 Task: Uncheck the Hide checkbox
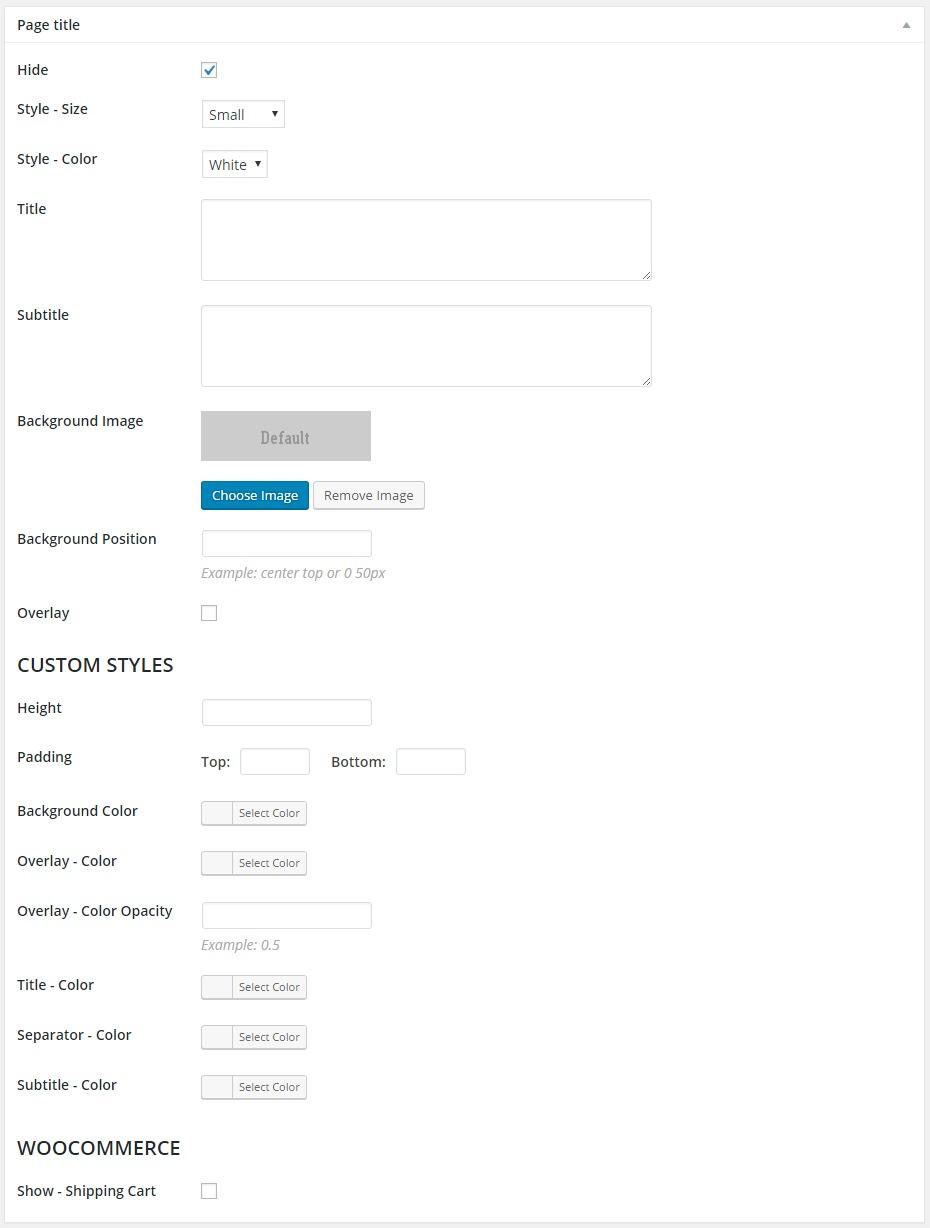pos(209,70)
